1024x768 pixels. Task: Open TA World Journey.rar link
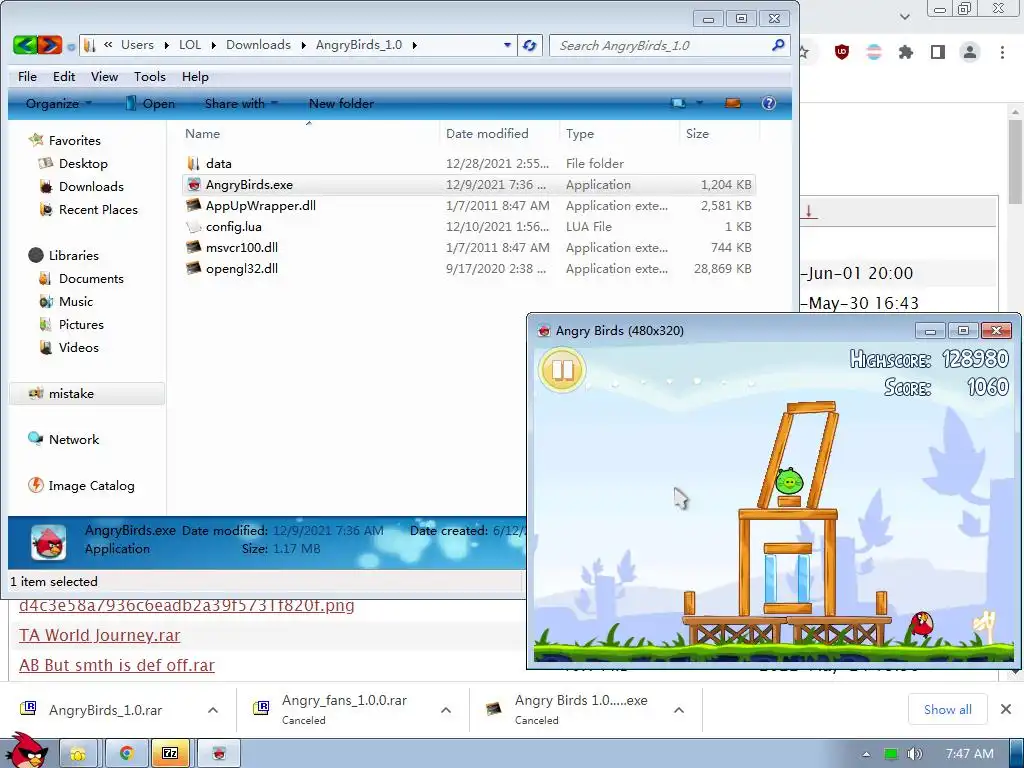click(99, 635)
